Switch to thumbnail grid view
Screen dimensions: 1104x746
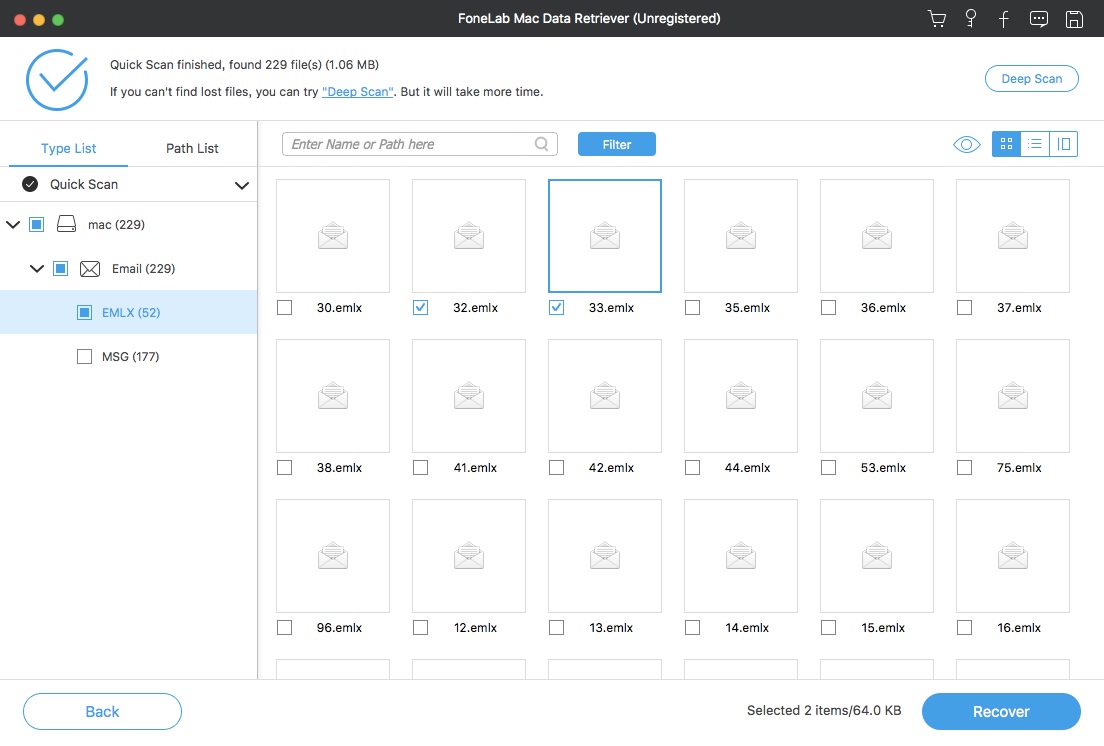pyautogui.click(x=1006, y=145)
